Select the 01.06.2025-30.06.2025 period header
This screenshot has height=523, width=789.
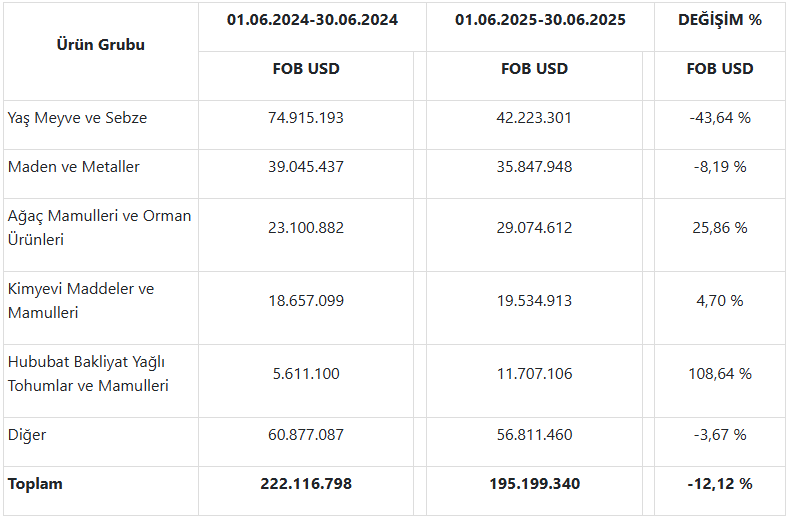click(x=540, y=20)
